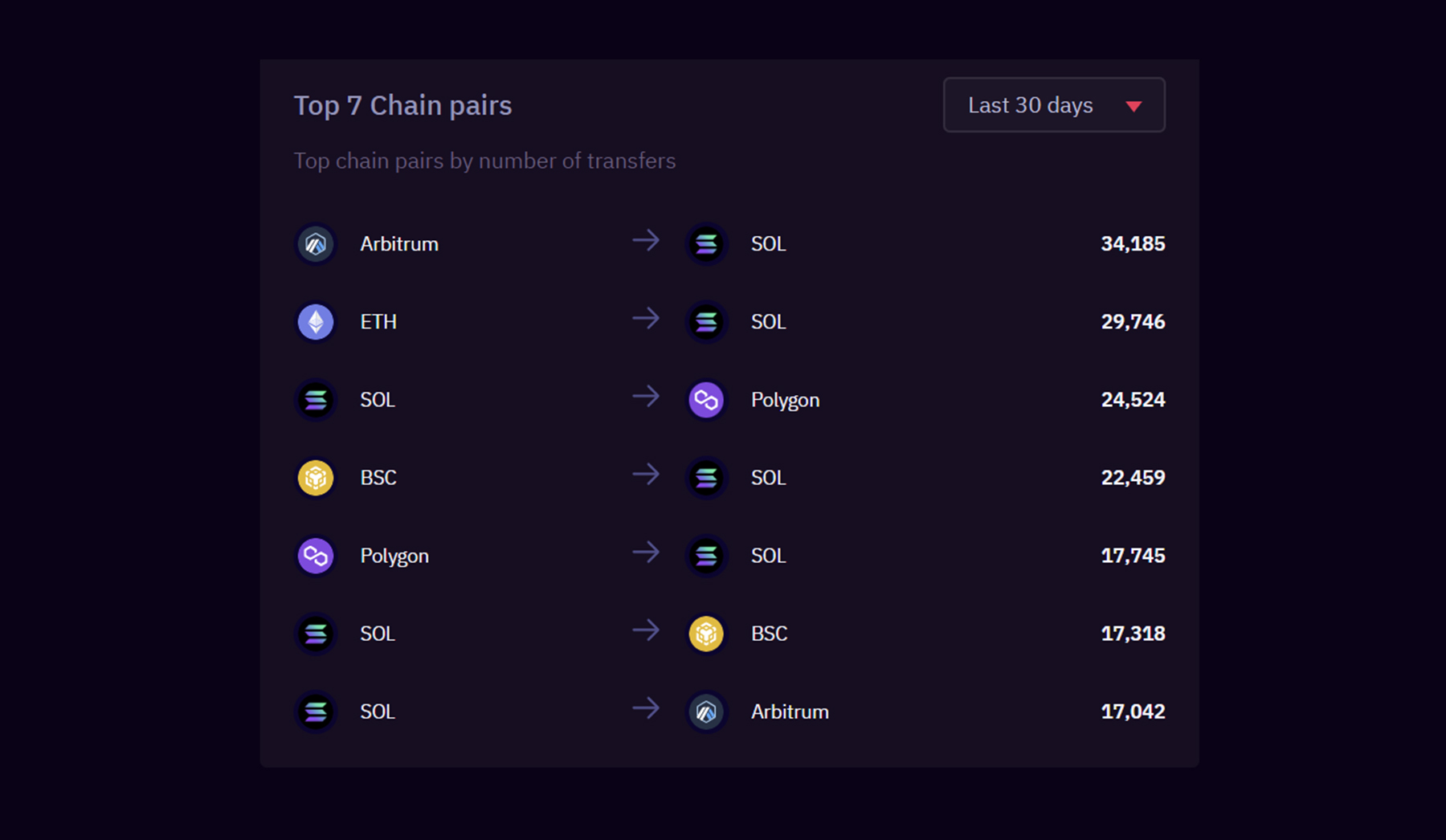Image resolution: width=1446 pixels, height=840 pixels.
Task: Click the red dropdown arrow
Action: click(1134, 106)
